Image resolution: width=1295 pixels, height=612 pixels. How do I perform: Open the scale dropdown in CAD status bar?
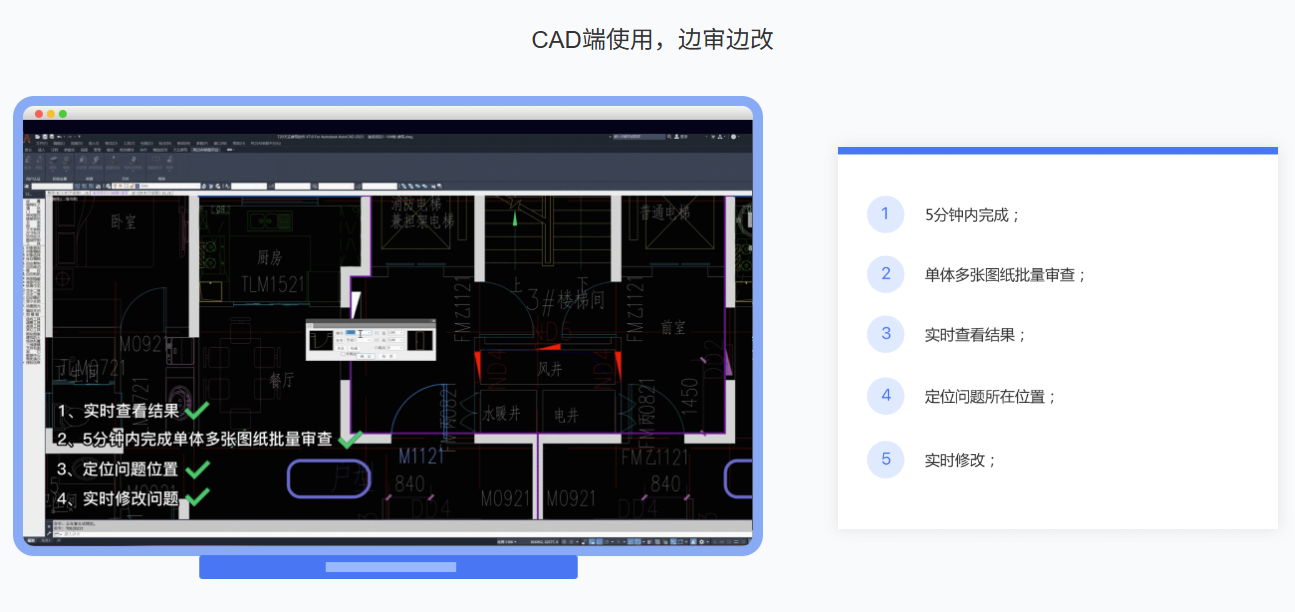click(507, 541)
